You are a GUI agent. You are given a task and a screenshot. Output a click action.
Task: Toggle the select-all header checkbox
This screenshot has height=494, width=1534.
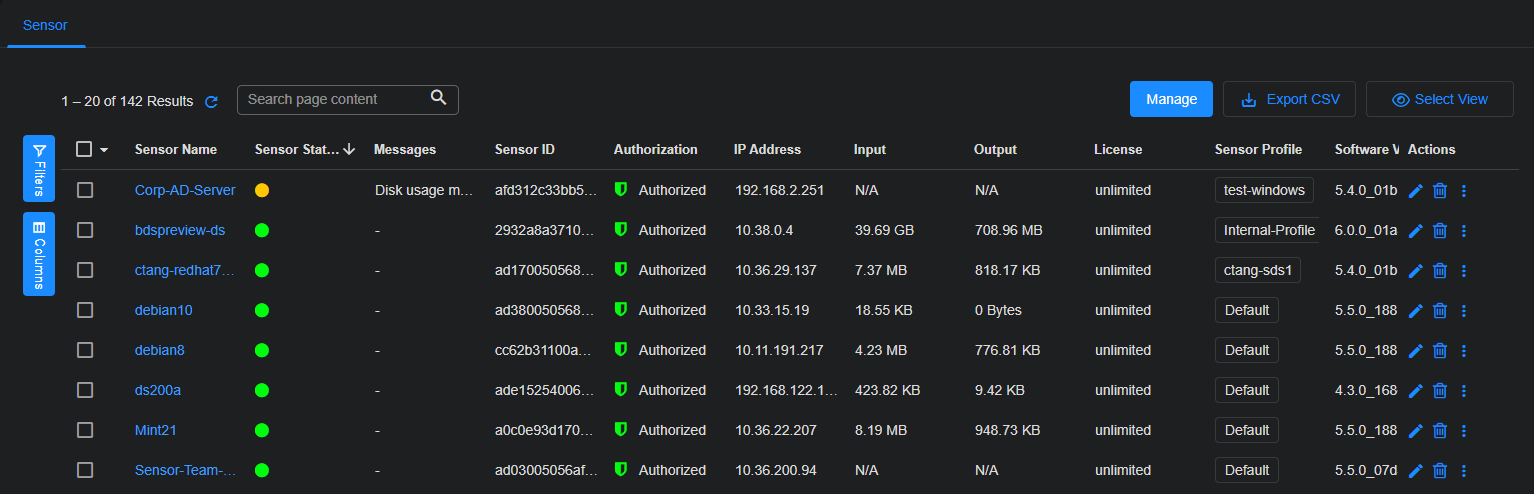pos(84,149)
